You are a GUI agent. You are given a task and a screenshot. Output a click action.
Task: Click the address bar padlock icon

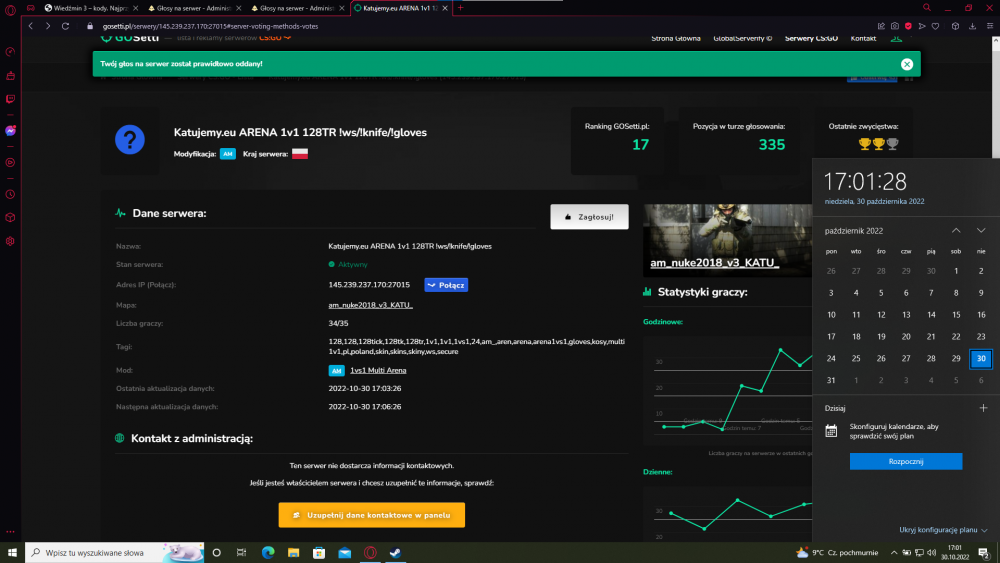(x=90, y=26)
